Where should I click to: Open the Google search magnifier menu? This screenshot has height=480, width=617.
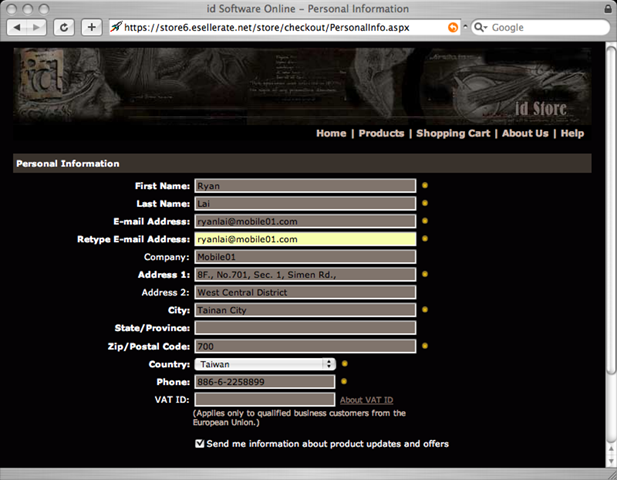point(480,27)
